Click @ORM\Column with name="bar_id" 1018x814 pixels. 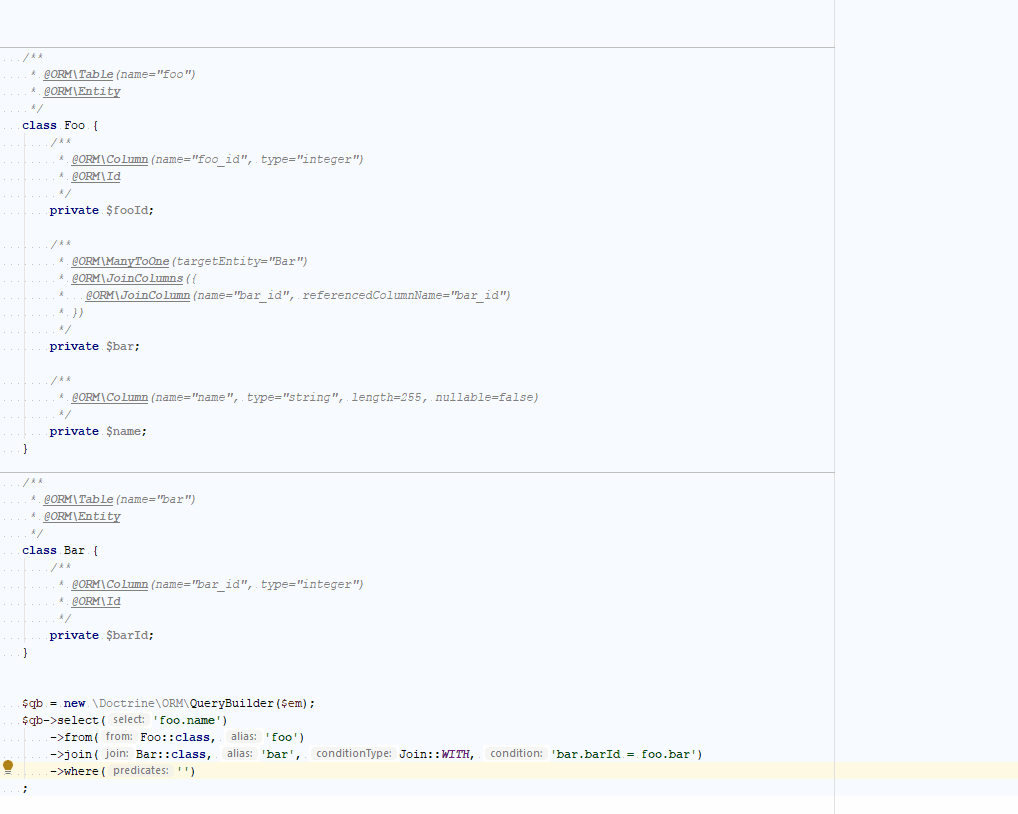(x=110, y=585)
